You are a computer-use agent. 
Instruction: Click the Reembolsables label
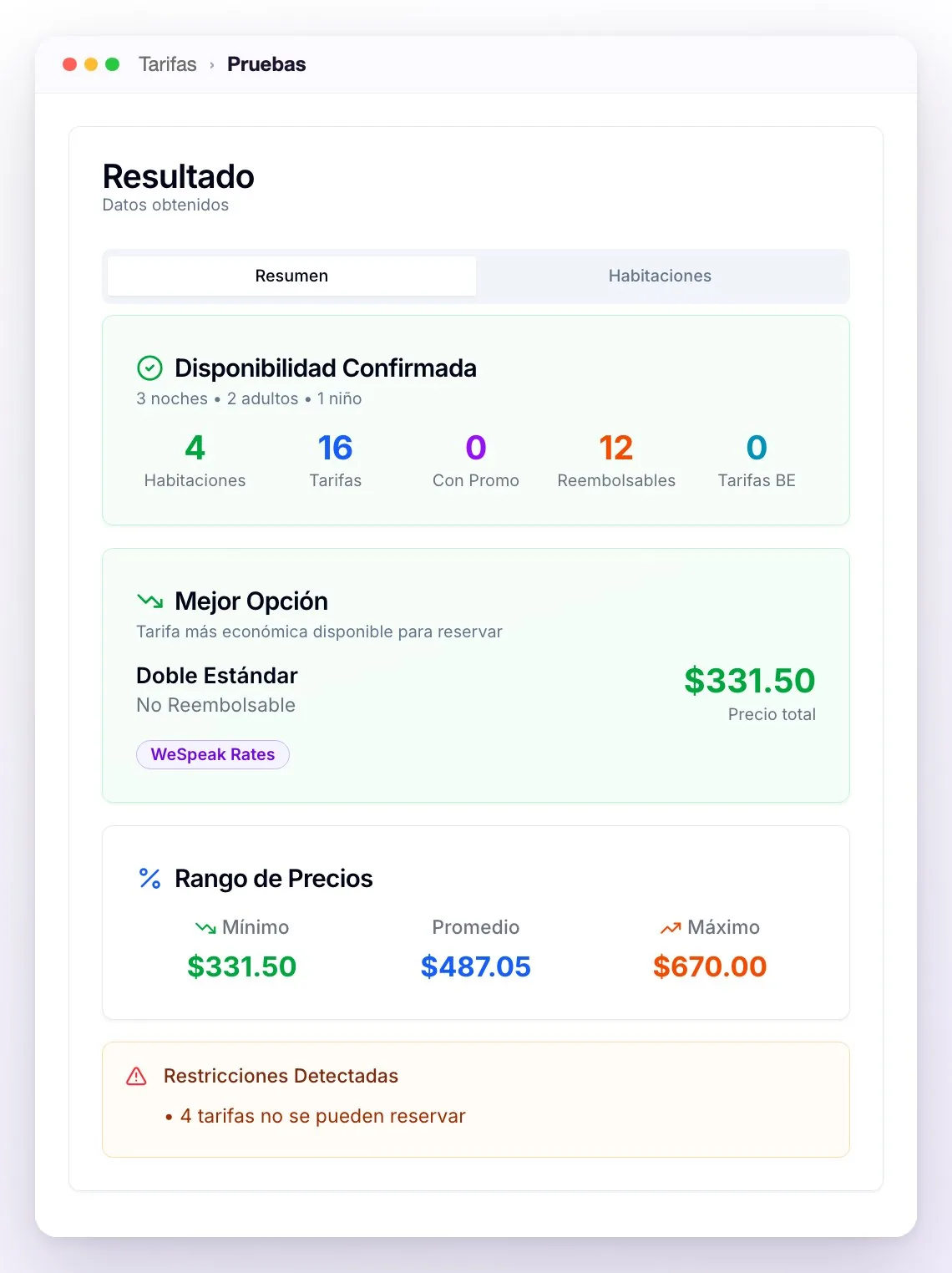point(616,480)
